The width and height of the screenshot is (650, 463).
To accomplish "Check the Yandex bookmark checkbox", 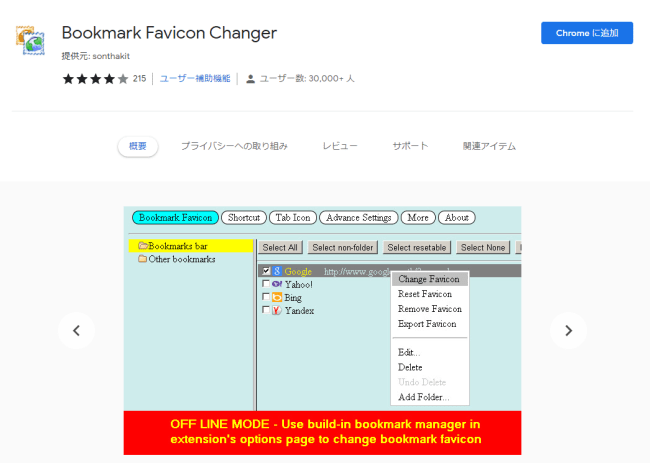I will pyautogui.click(x=266, y=310).
